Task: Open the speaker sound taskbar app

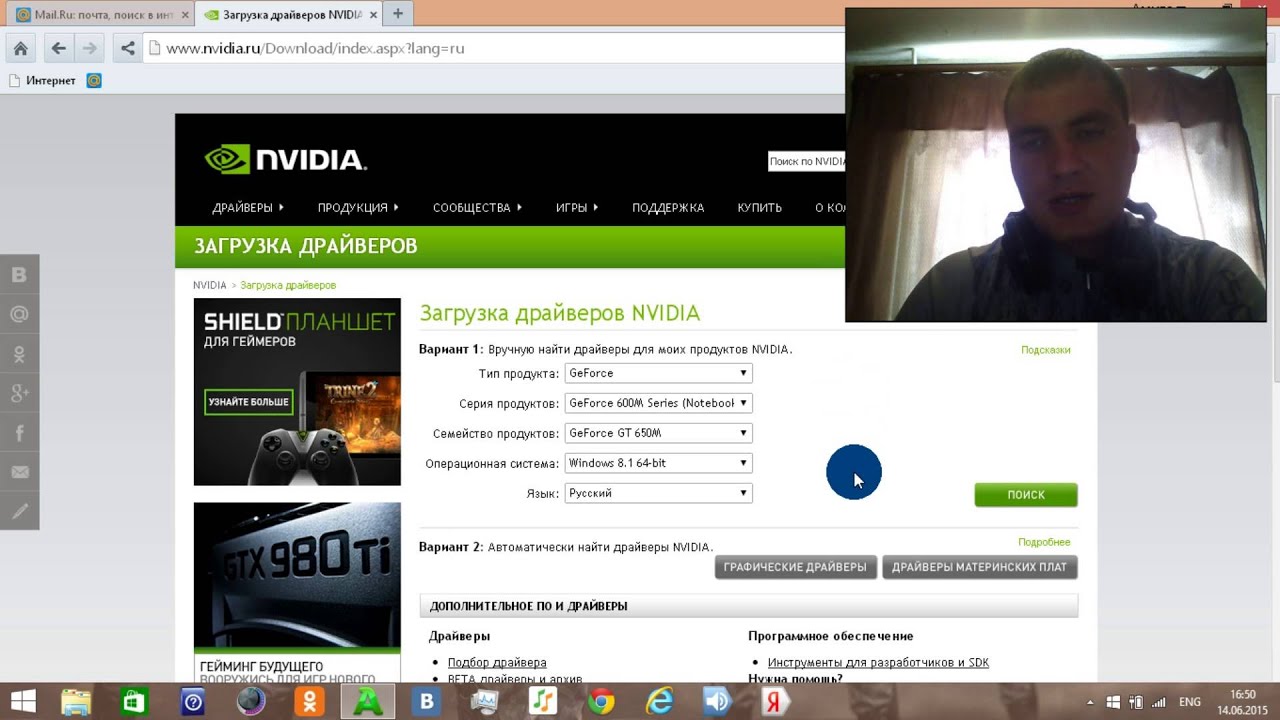Action: tap(717, 702)
